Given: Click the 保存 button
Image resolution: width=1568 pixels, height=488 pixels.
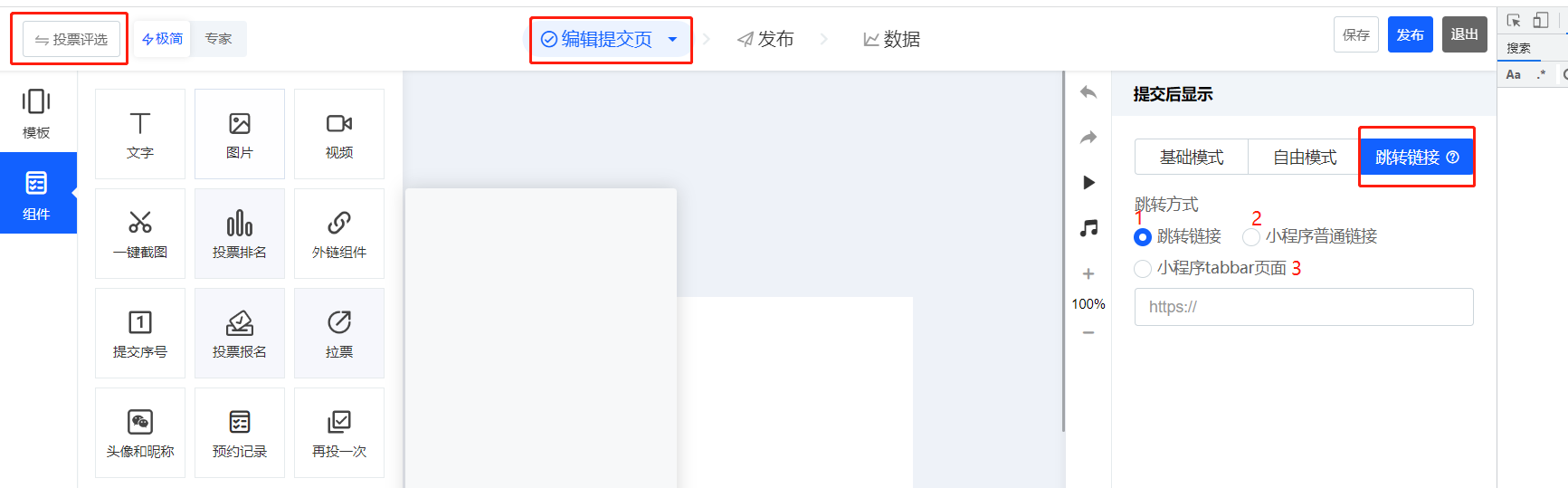Looking at the screenshot, I should coord(1355,34).
